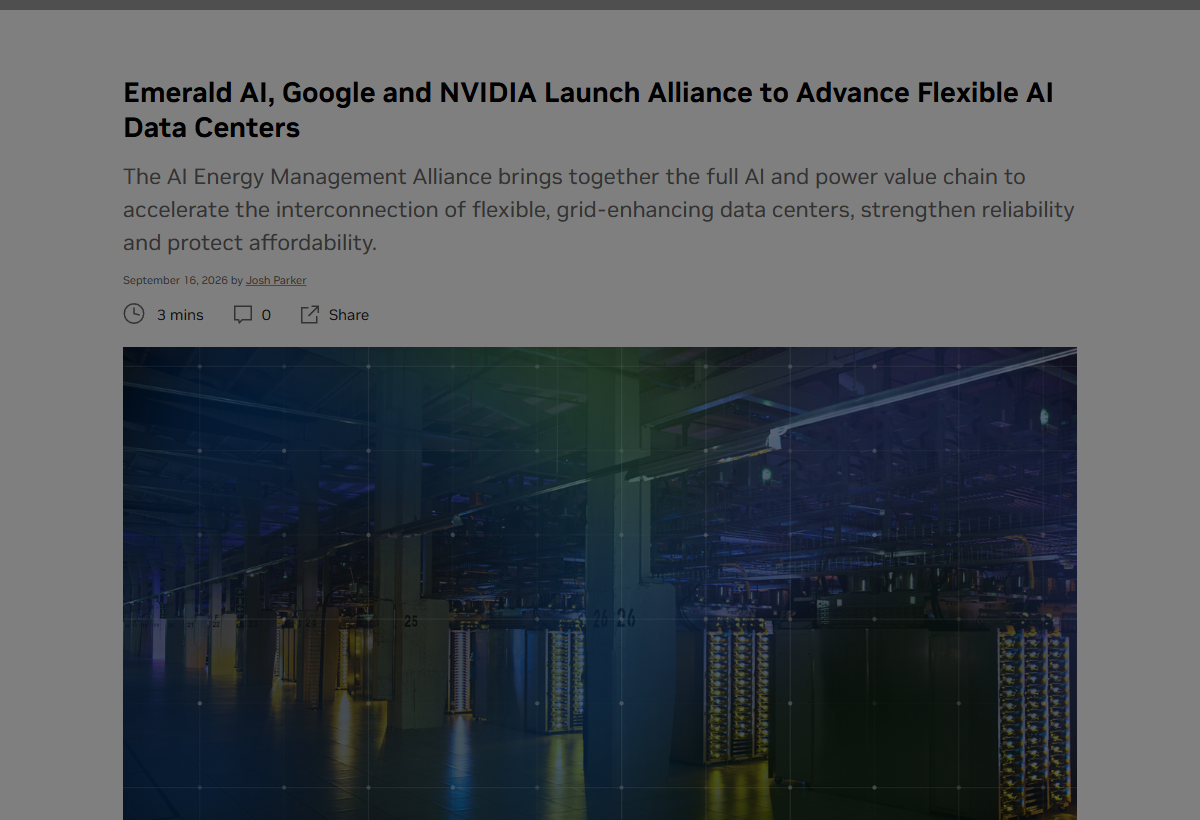Click the data center hero image
The height and width of the screenshot is (820, 1200).
coord(600,583)
